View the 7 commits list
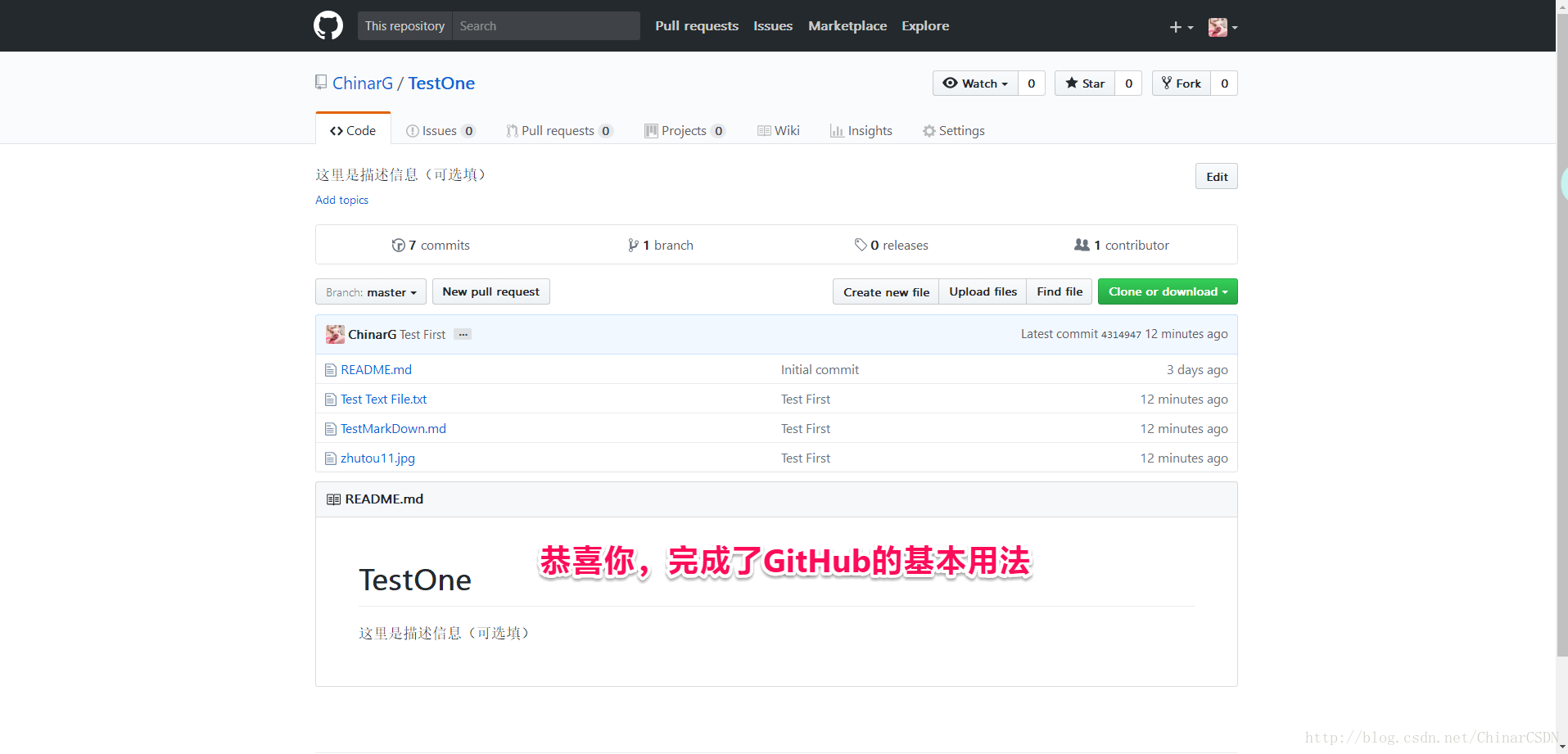 (431, 245)
